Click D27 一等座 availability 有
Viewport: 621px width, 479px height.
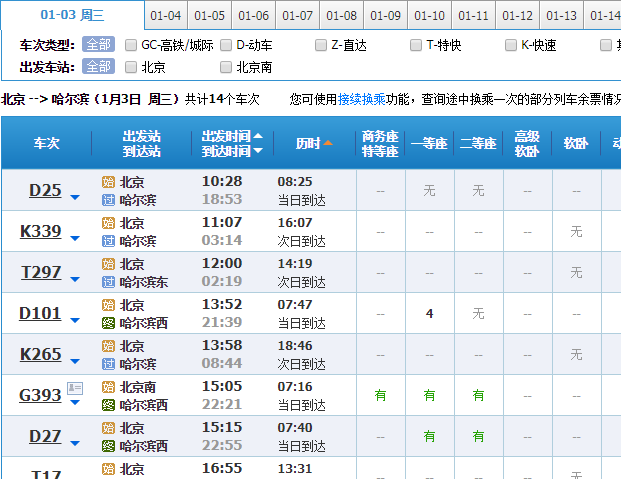[429, 437]
